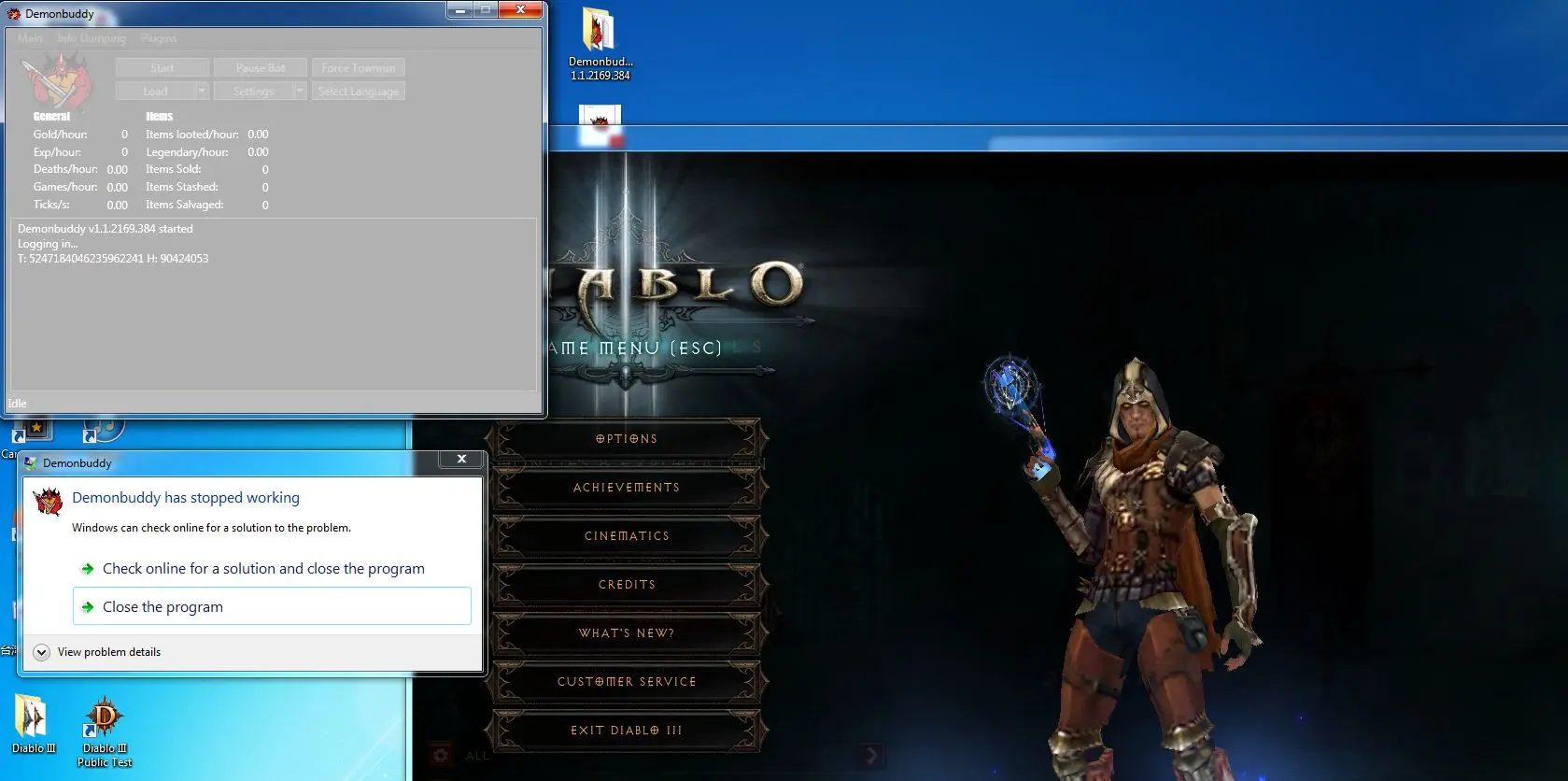Click the 'Logging in...' log line
1568x781 pixels.
48,244
